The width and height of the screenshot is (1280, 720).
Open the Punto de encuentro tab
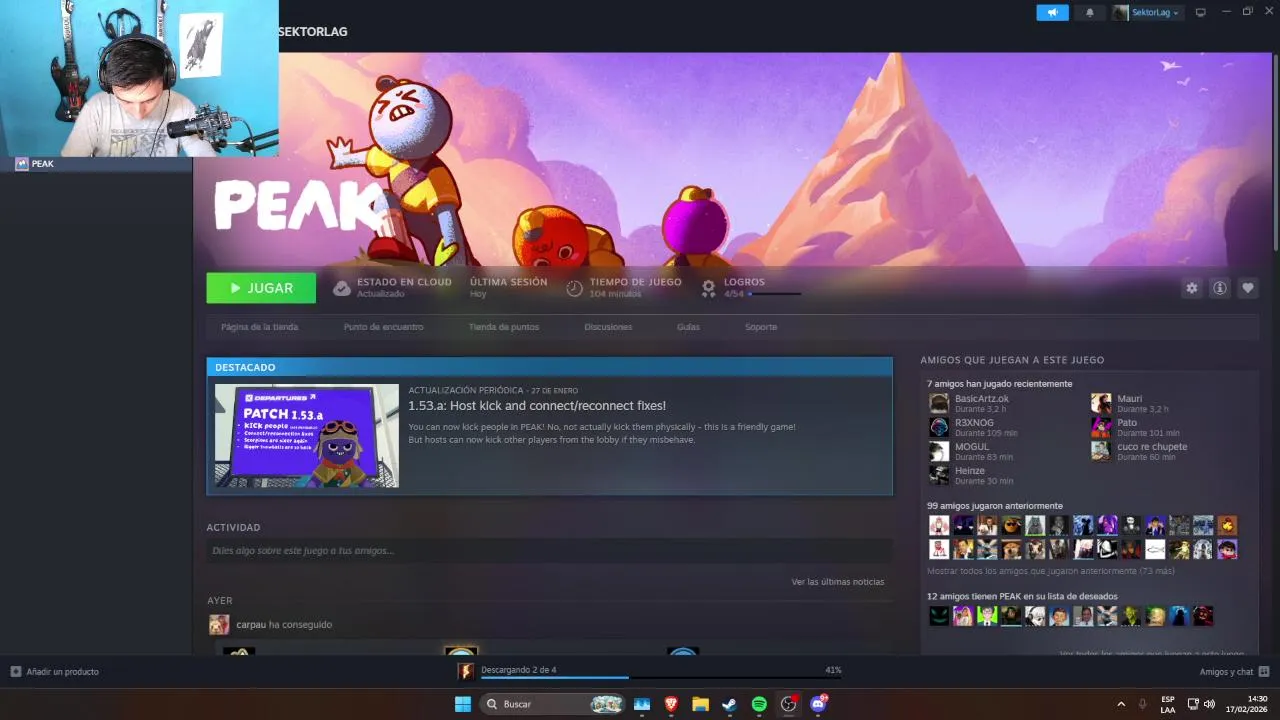tap(383, 327)
